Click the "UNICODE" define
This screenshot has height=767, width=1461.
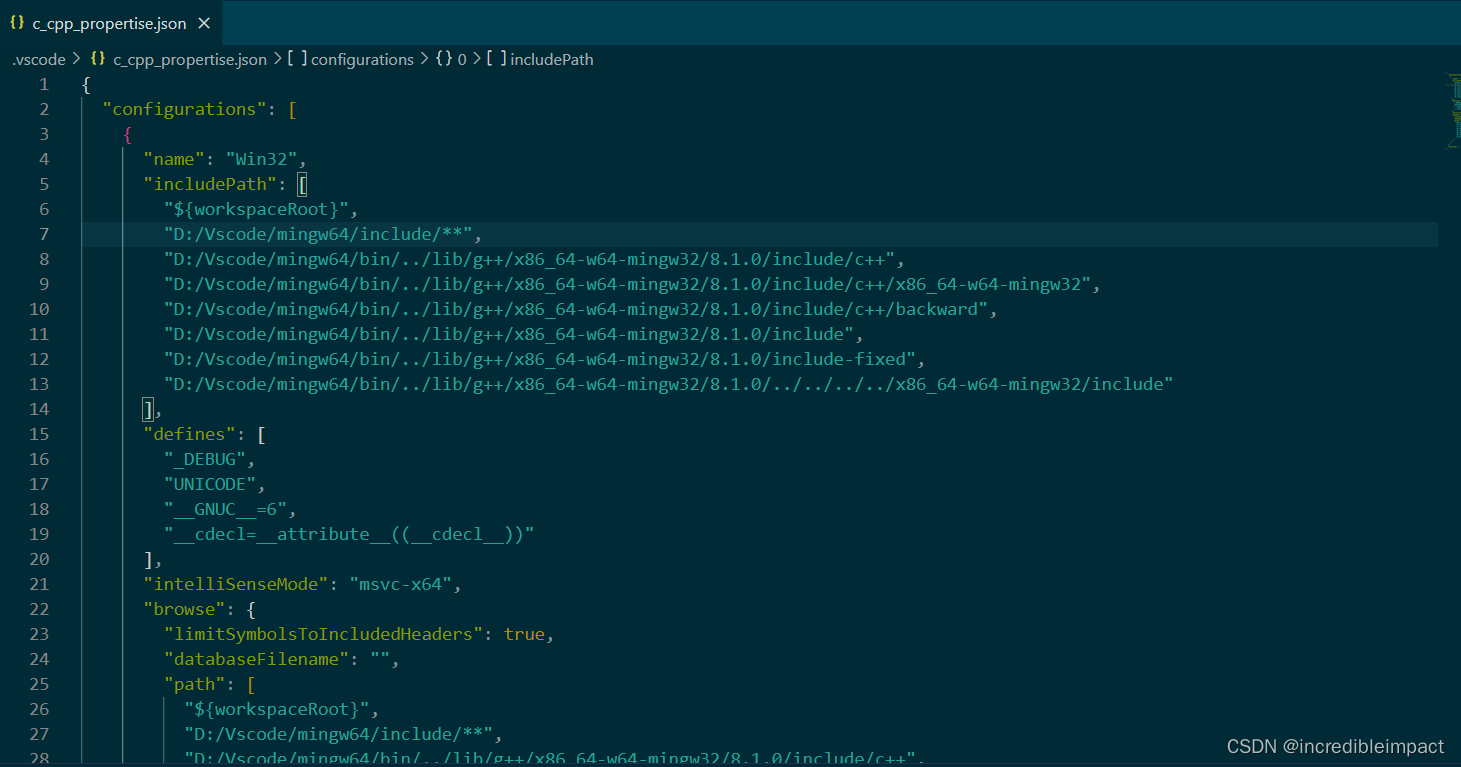click(209, 484)
